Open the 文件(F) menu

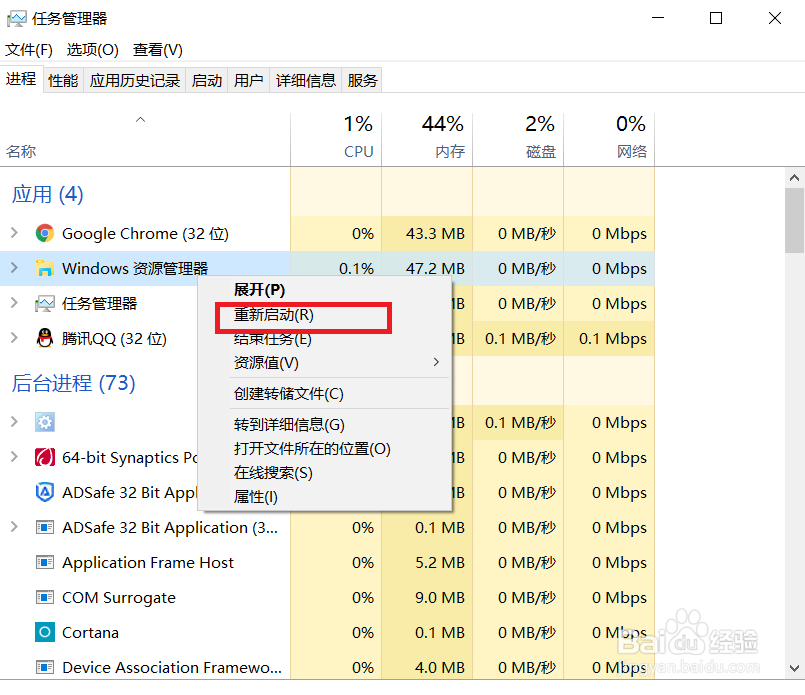pos(29,49)
